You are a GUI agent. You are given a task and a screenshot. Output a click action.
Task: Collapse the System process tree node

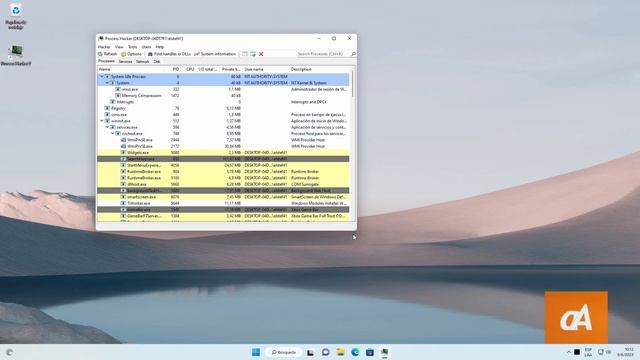pyautogui.click(x=107, y=83)
